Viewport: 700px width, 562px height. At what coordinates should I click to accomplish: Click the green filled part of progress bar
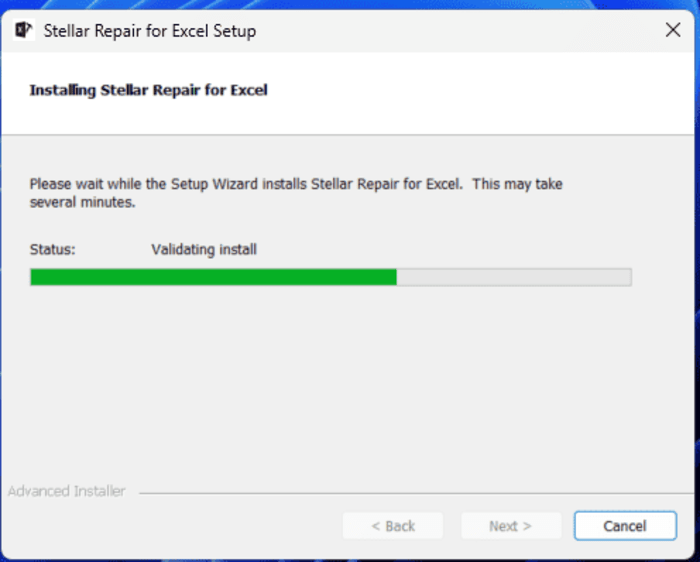[x=213, y=277]
